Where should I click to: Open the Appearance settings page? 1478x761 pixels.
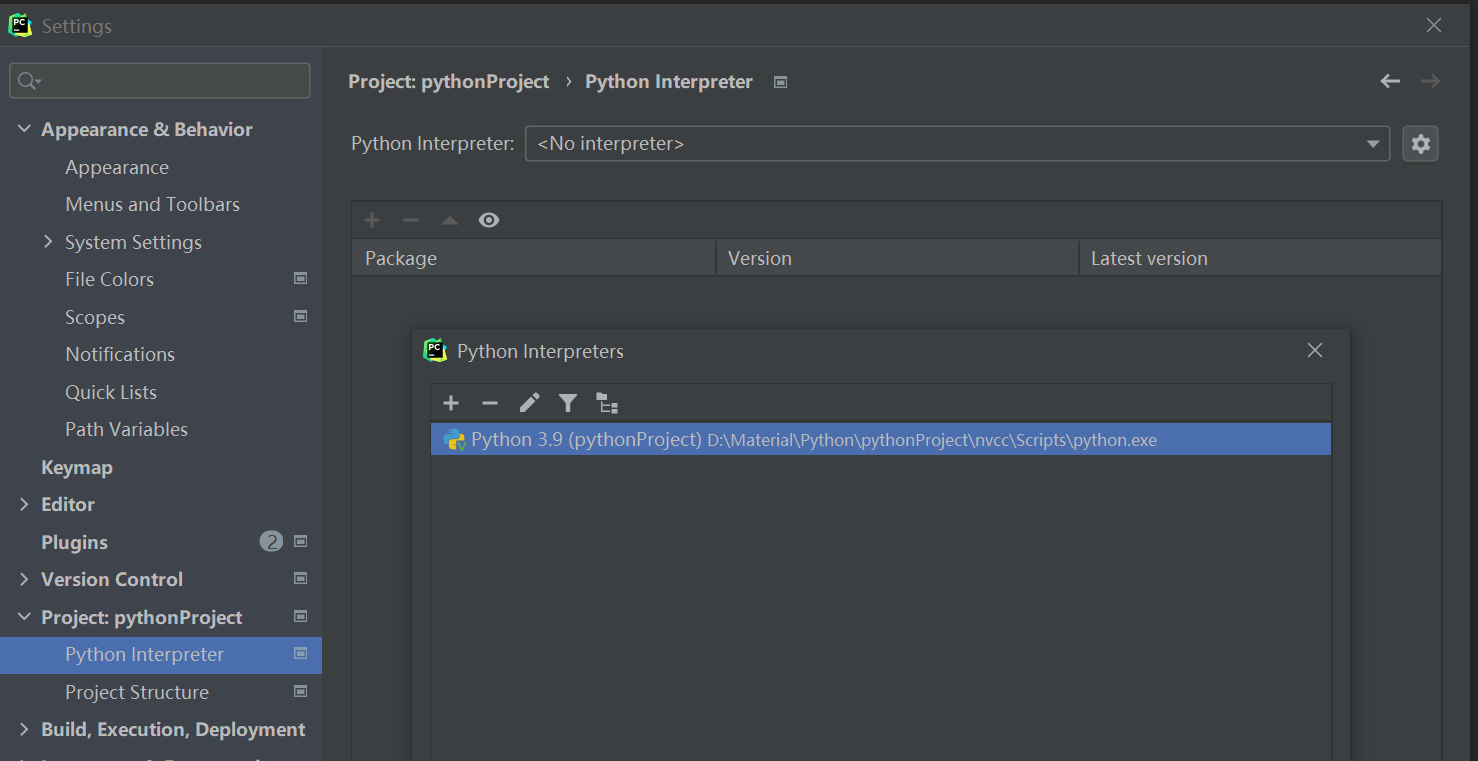coord(117,167)
